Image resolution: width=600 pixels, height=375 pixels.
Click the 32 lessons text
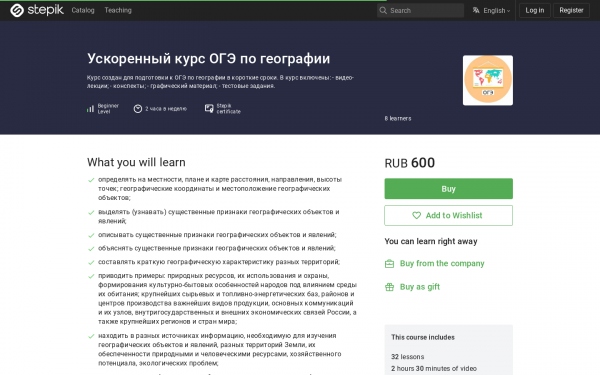408,357
